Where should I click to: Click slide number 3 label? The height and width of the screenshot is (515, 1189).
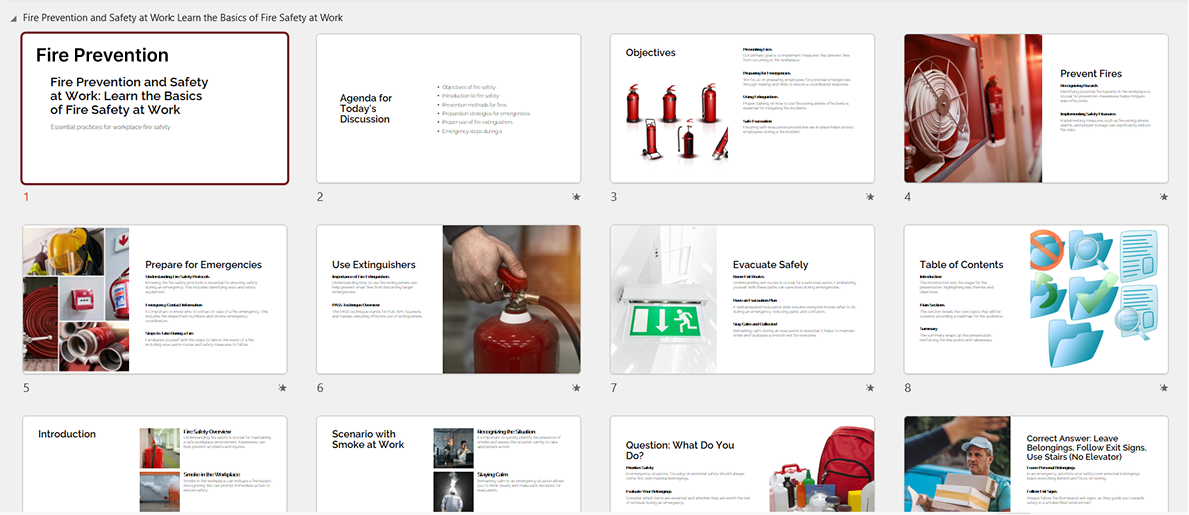click(613, 197)
